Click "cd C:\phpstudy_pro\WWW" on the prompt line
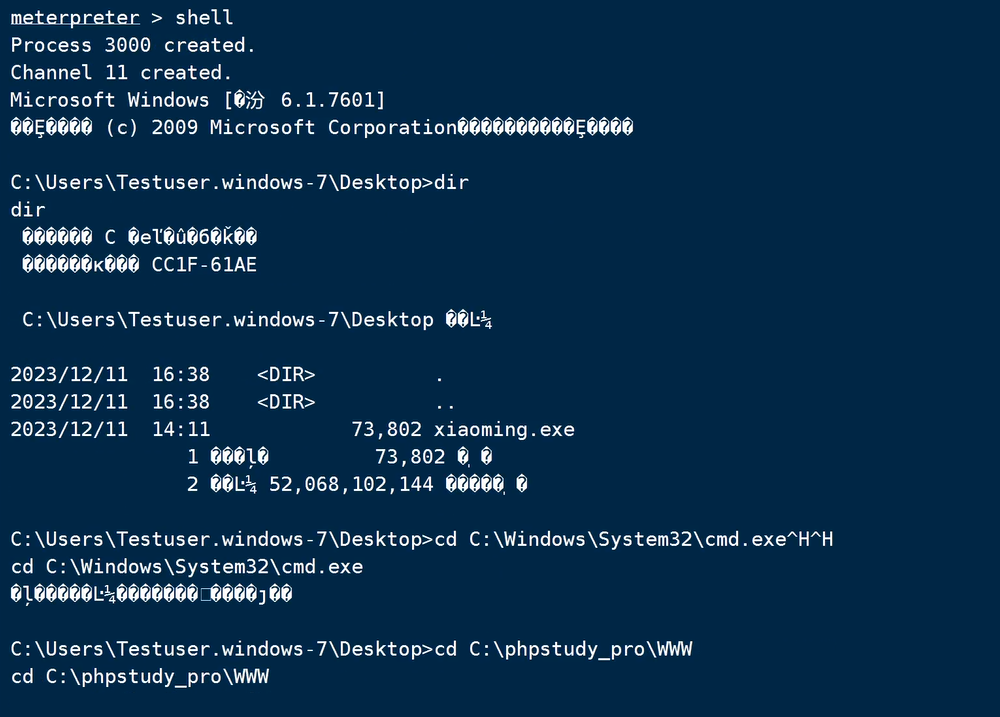 pos(563,650)
